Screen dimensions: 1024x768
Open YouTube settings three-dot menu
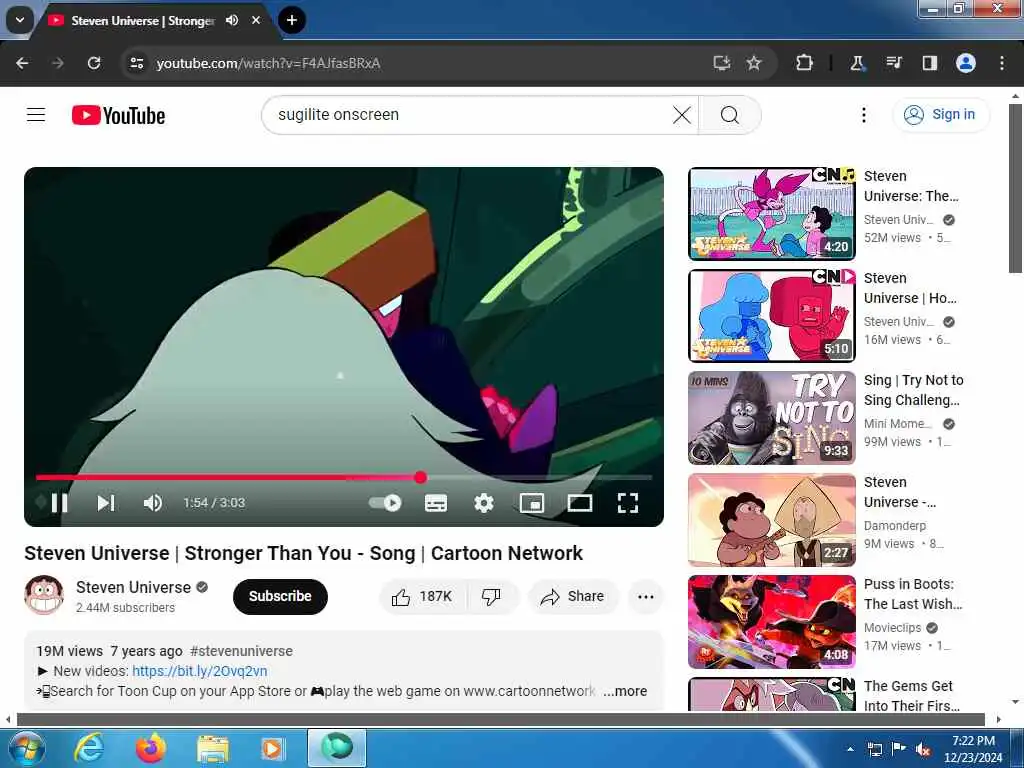pyautogui.click(x=863, y=115)
